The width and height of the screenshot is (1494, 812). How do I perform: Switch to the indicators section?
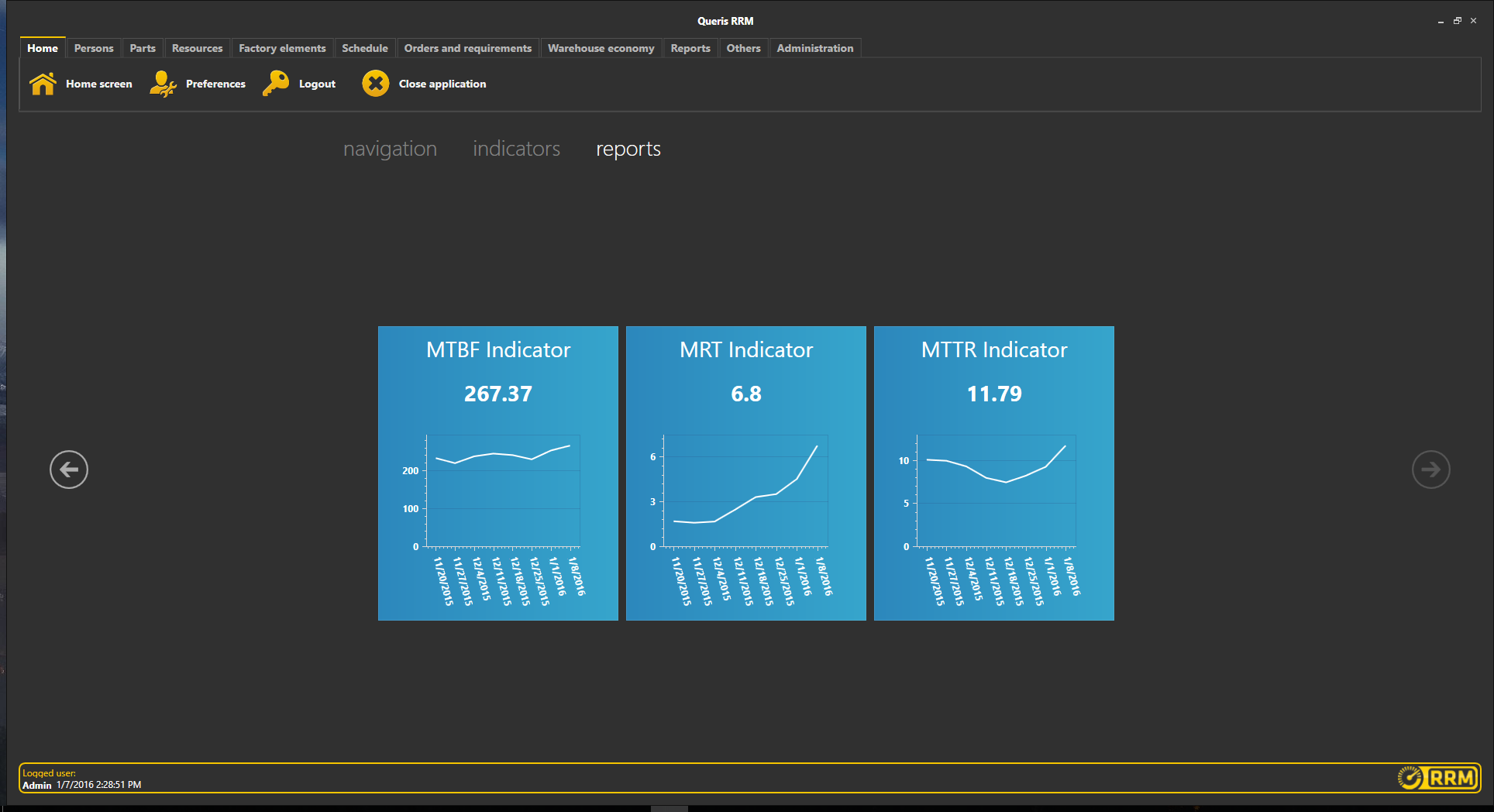515,149
